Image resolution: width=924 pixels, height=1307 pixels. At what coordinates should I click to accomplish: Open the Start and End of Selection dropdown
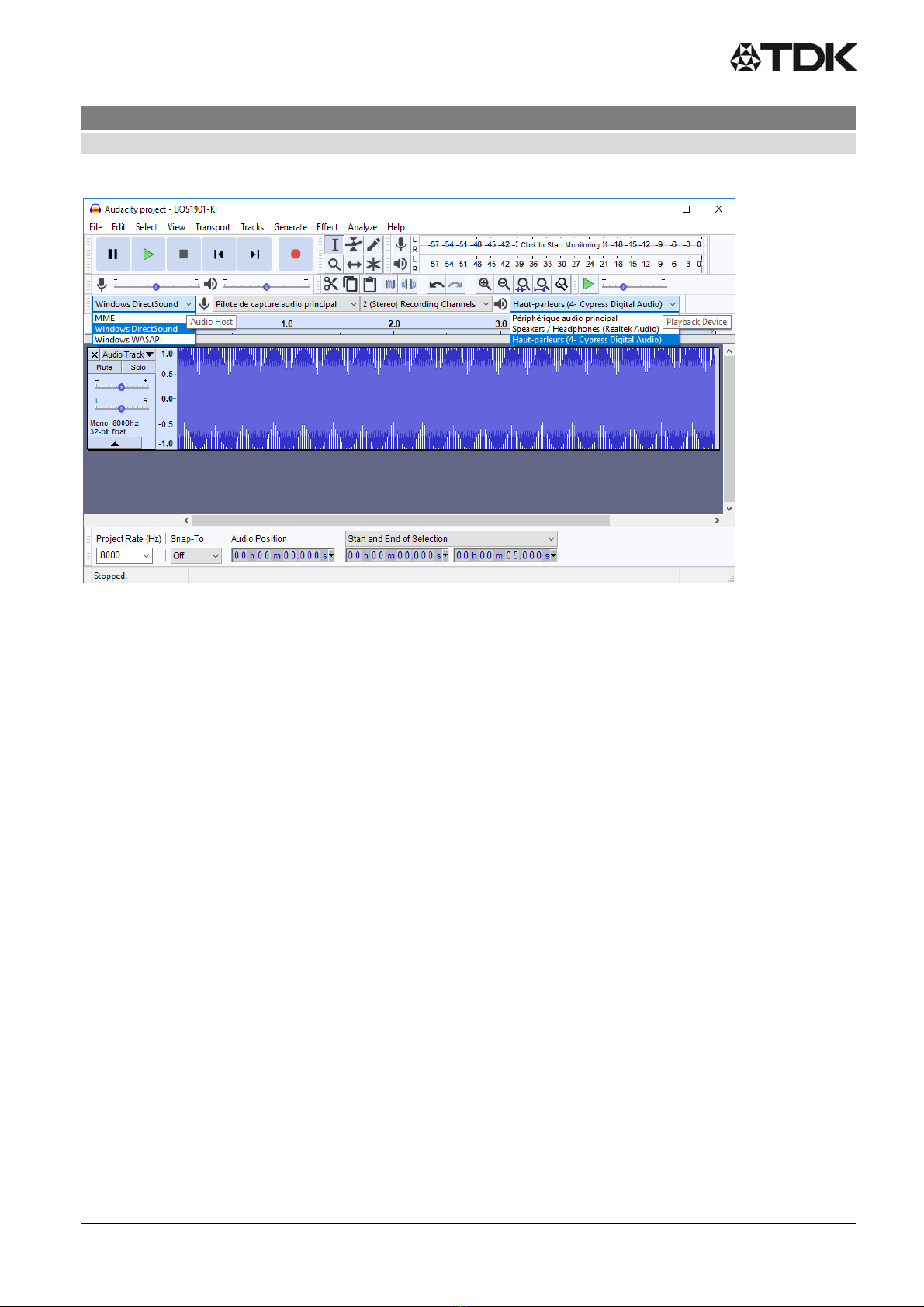[x=451, y=538]
